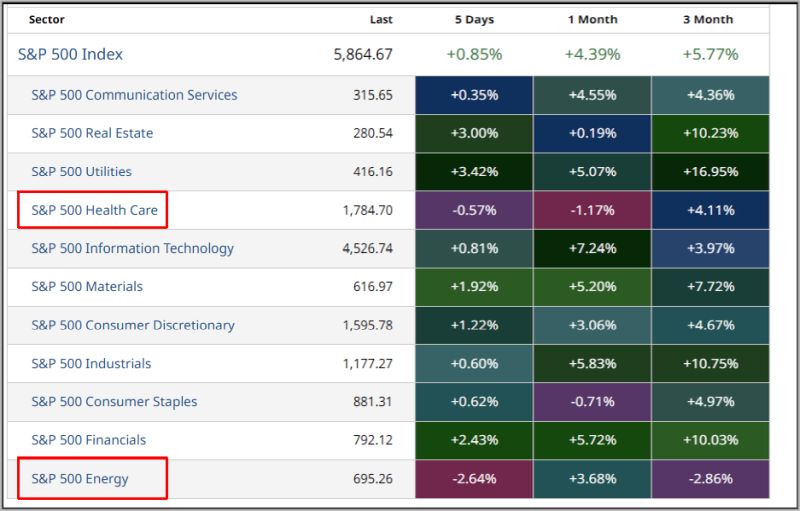Viewport: 800px width, 511px height.
Task: Click the Sector column header
Action: [47, 19]
